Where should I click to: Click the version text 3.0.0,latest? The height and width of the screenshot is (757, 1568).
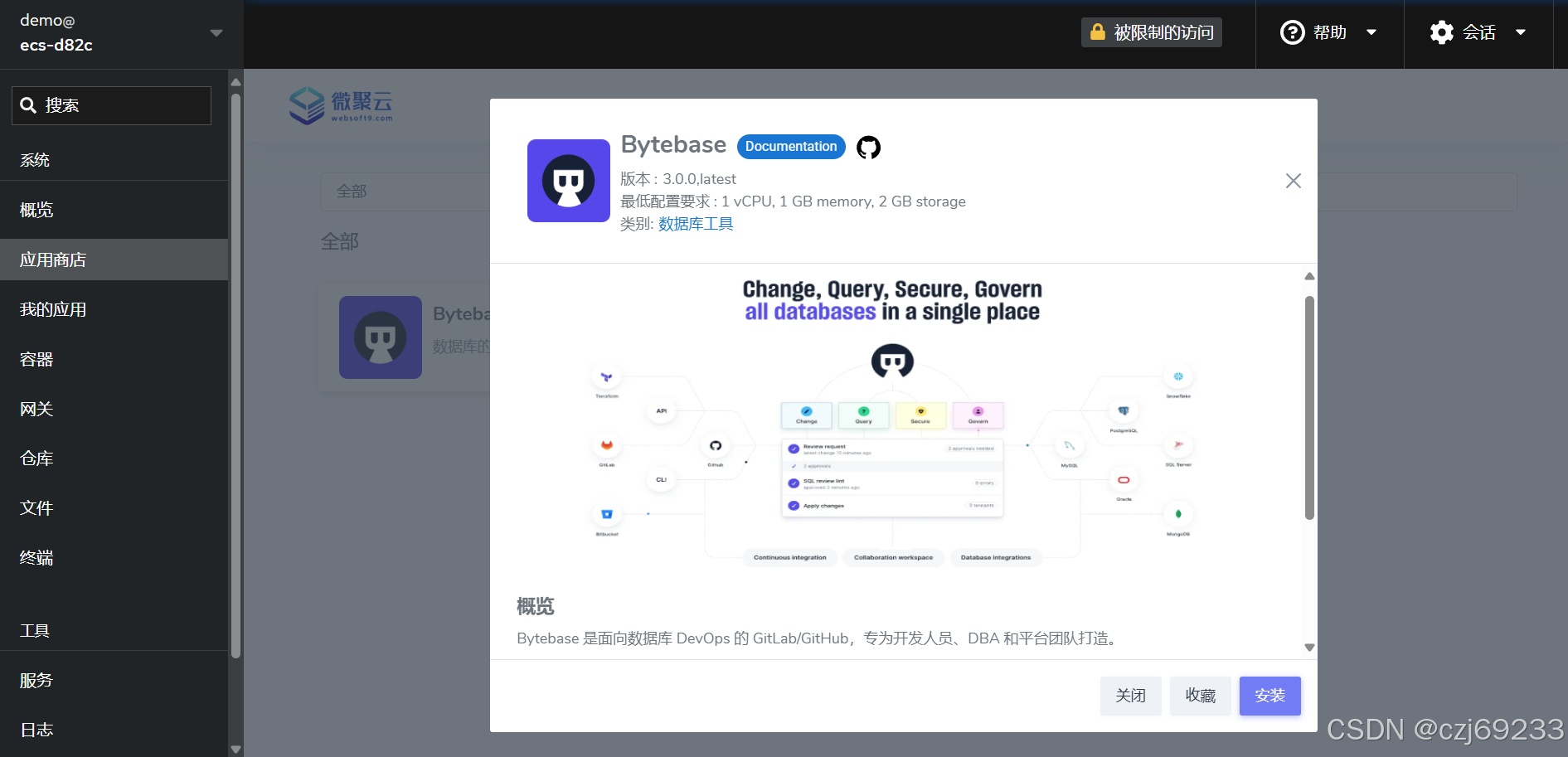click(x=699, y=179)
